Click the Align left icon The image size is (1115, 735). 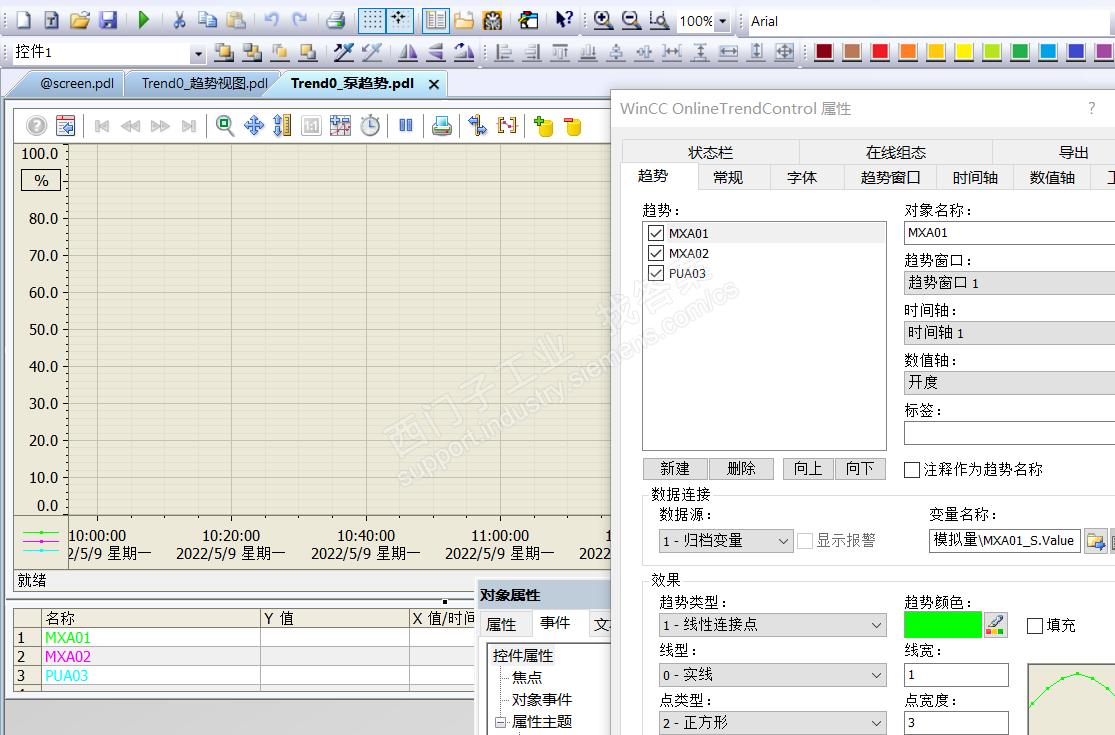click(x=504, y=51)
